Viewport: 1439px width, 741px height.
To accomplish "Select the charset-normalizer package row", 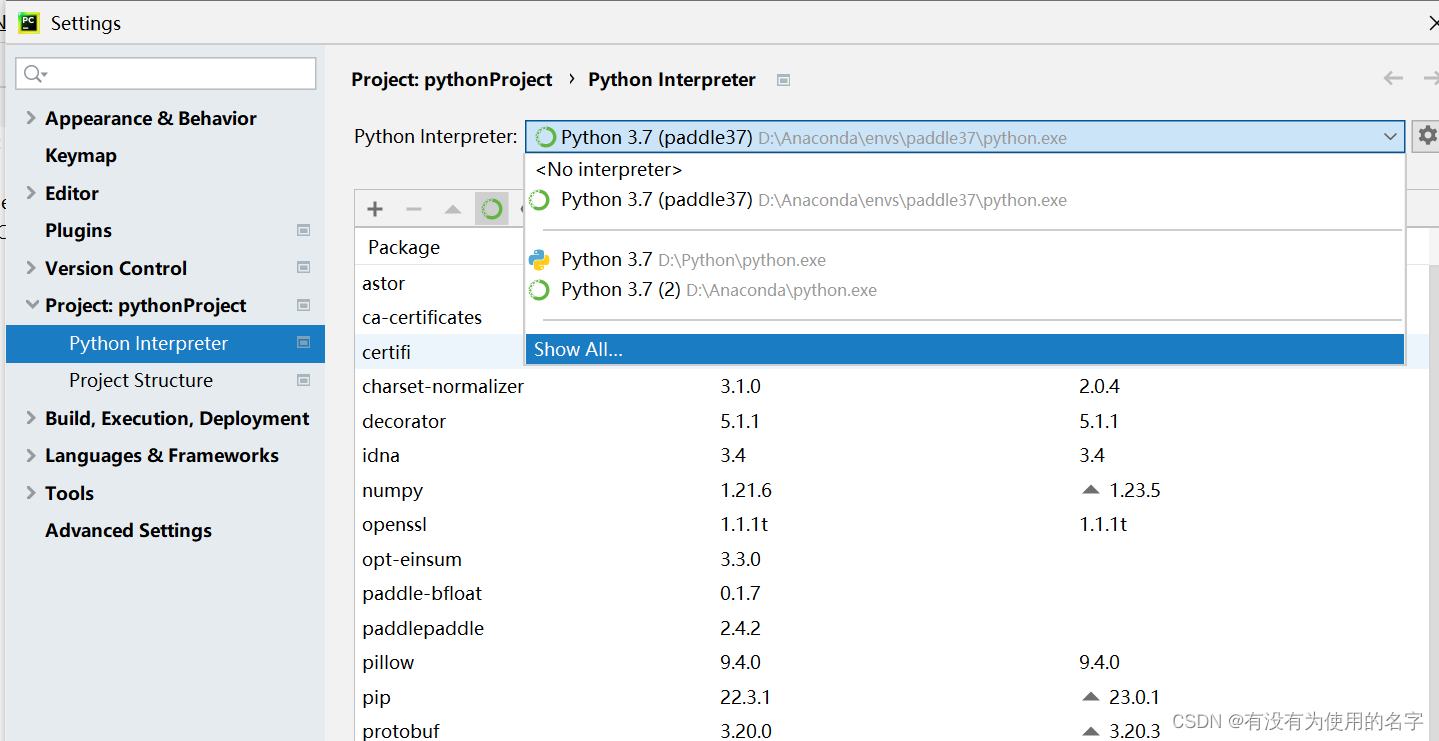I will click(892, 386).
